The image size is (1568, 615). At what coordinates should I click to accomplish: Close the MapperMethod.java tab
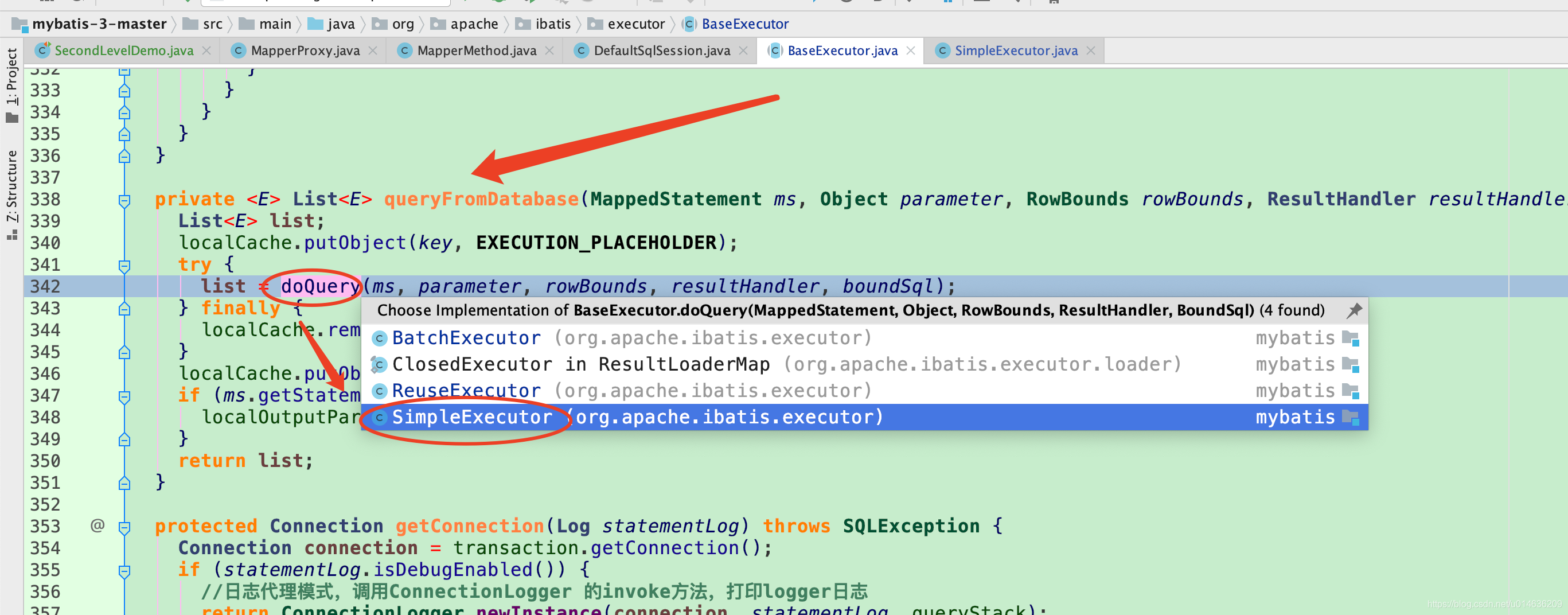549,50
